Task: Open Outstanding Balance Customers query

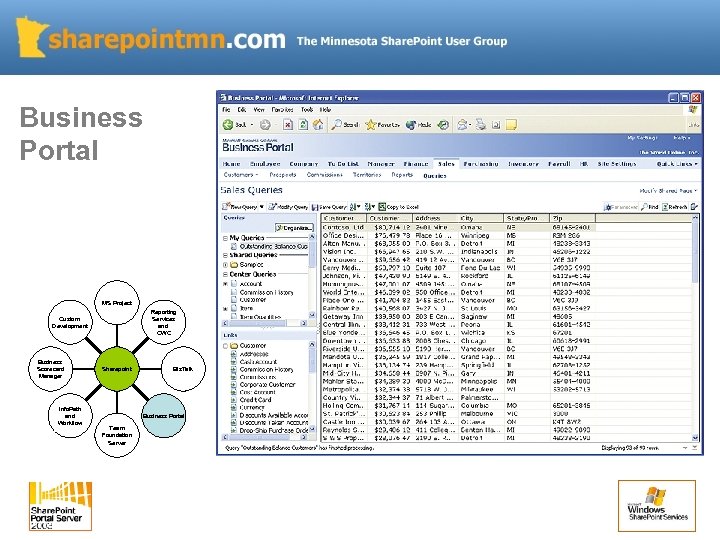Action: 273,247
